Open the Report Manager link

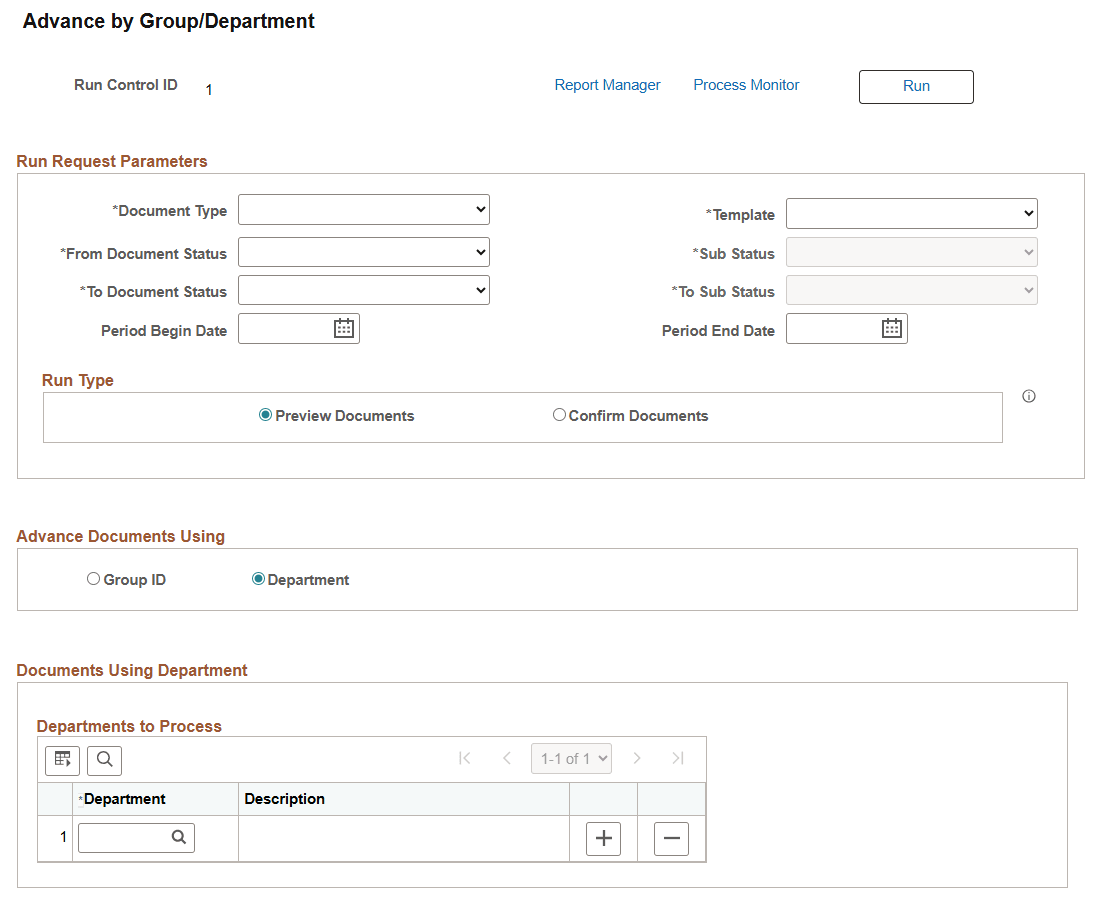point(607,85)
